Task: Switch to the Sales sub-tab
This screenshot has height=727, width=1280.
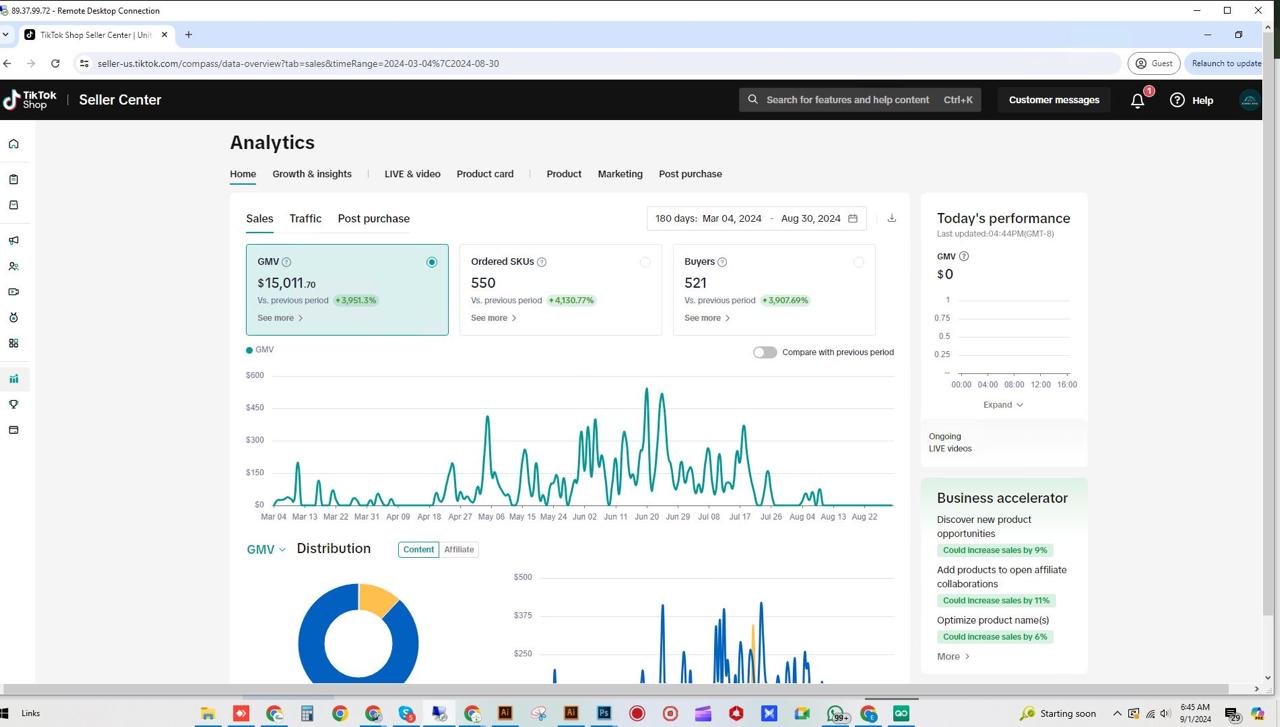Action: point(259,218)
